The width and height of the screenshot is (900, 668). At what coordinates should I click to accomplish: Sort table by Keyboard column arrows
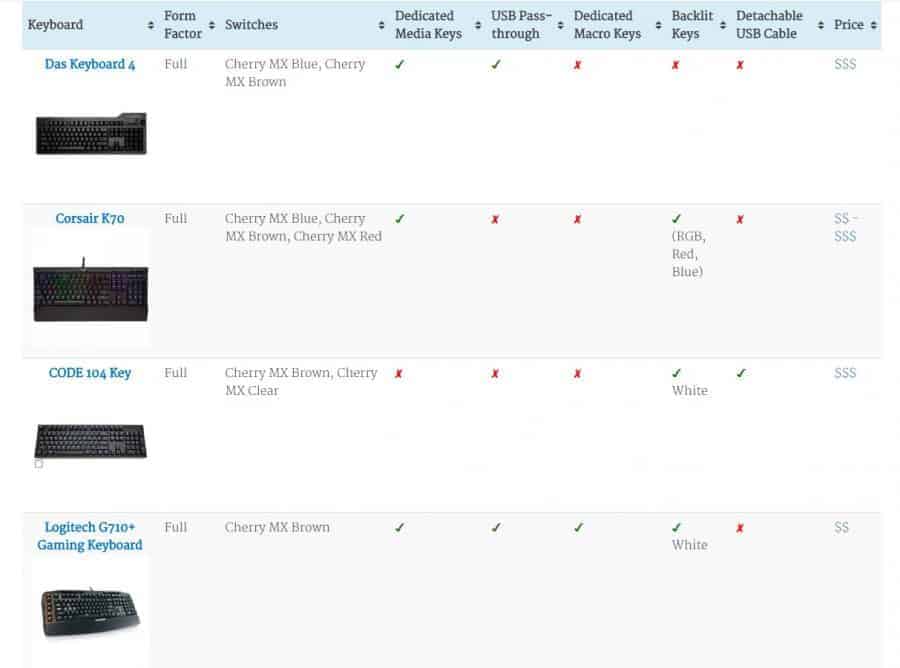[x=150, y=25]
